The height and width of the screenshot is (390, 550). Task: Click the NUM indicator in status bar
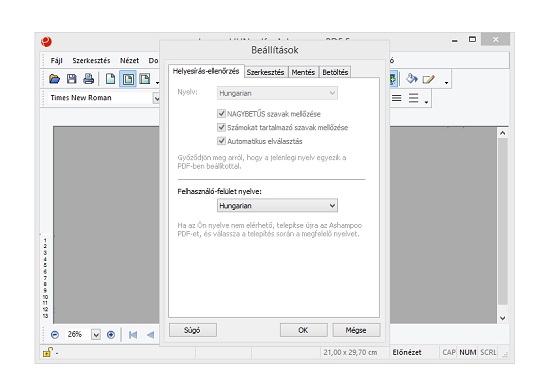[468, 352]
